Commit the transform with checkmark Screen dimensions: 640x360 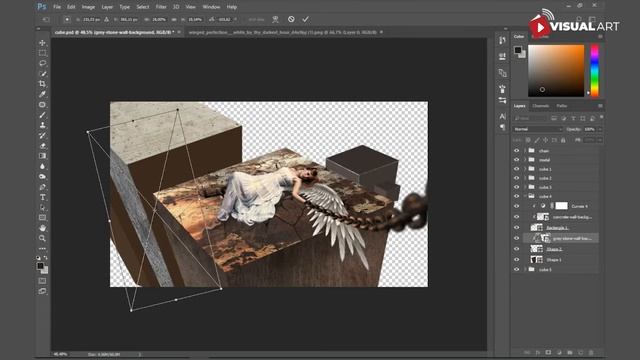tap(305, 19)
